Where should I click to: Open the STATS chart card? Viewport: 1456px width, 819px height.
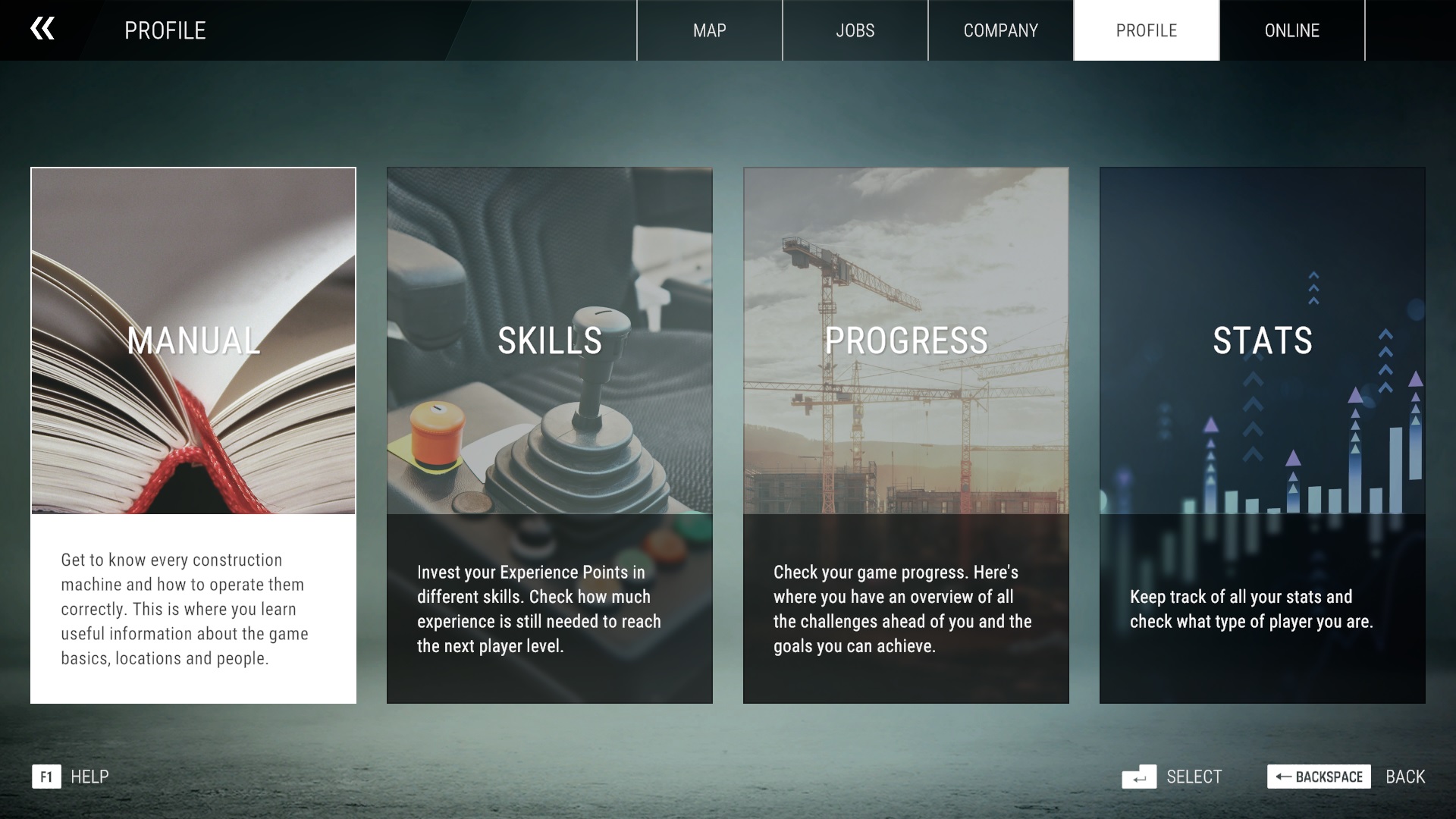point(1263,341)
